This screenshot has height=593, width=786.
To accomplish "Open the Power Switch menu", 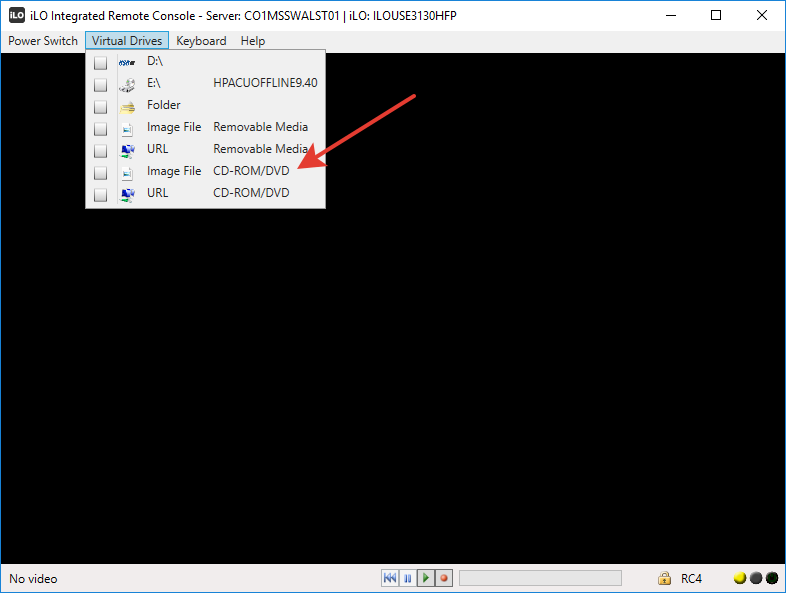I will 43,41.
